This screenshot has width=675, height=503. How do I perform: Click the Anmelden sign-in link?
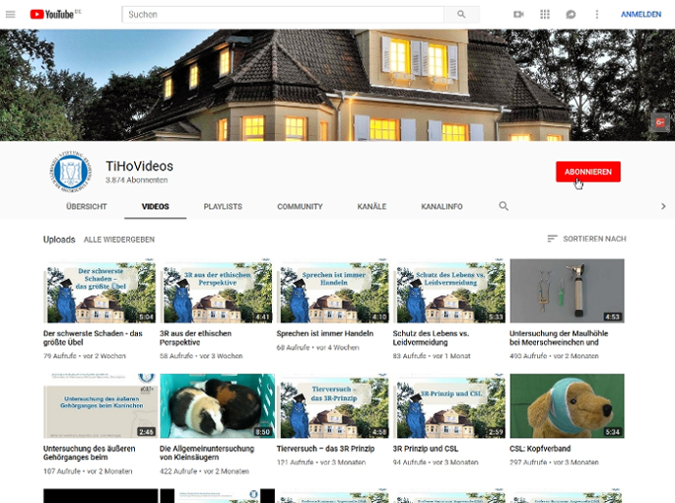[640, 15]
